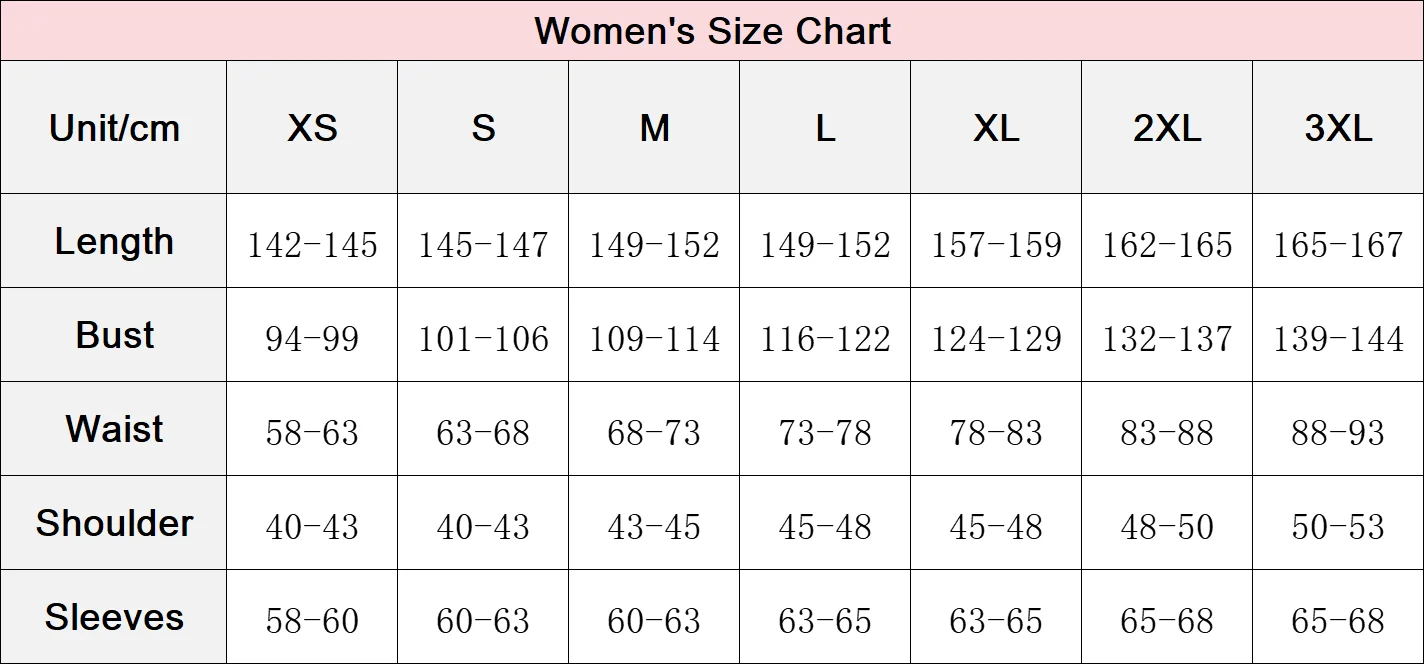1425x665 pixels.
Task: Select the 2XL size column header
Action: pos(1167,128)
